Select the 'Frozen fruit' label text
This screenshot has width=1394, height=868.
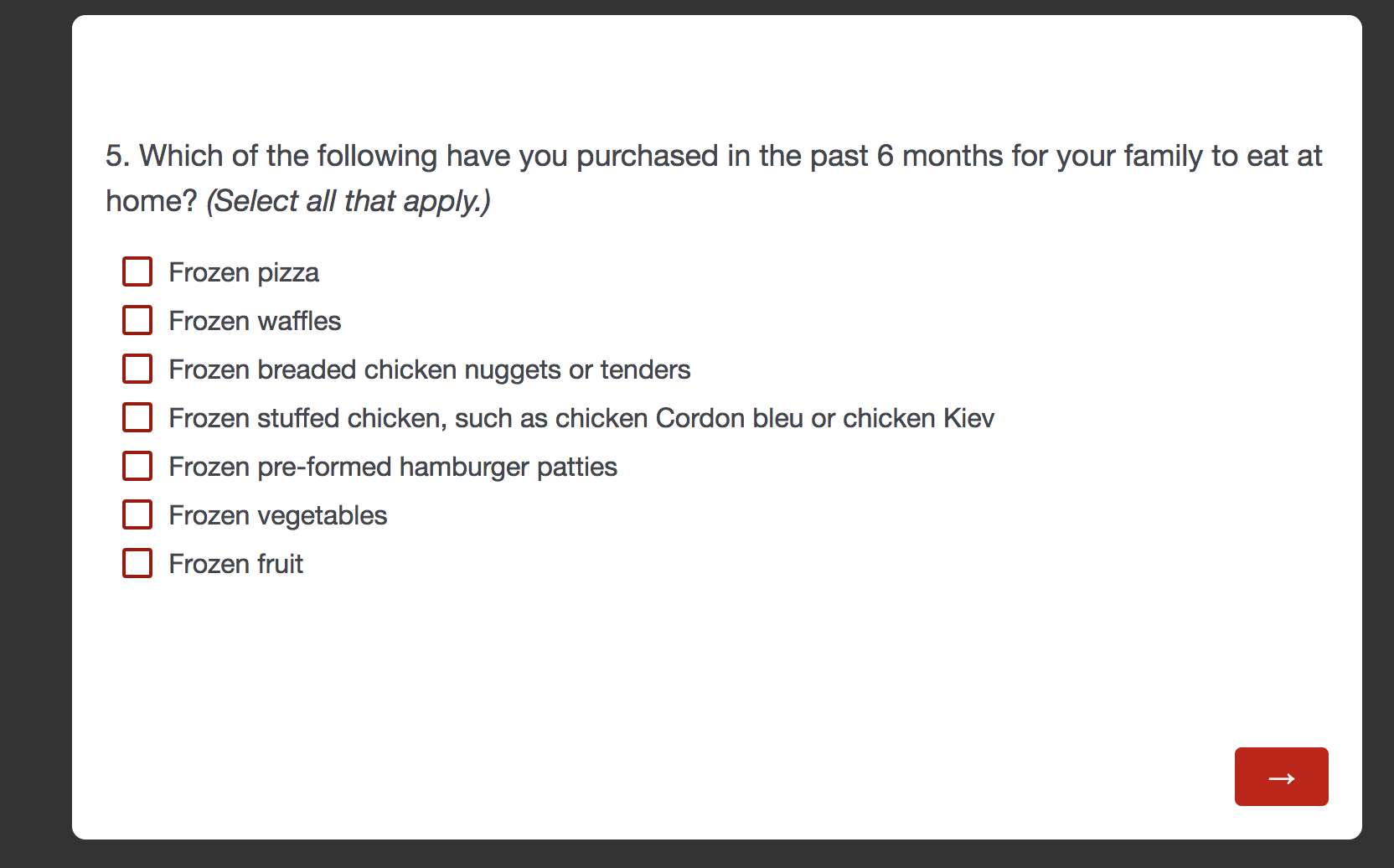235,564
